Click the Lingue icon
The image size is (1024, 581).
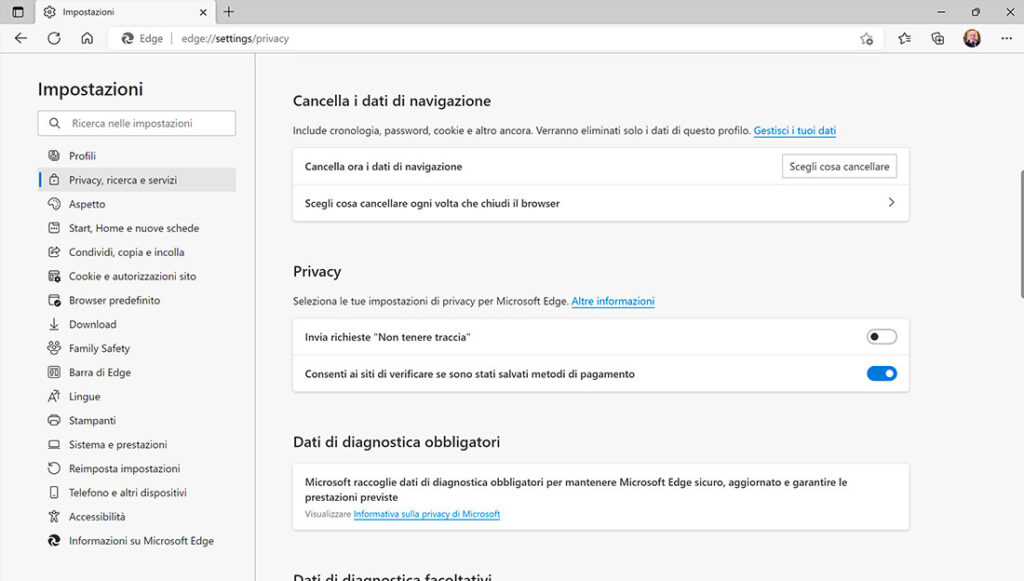tap(54, 396)
